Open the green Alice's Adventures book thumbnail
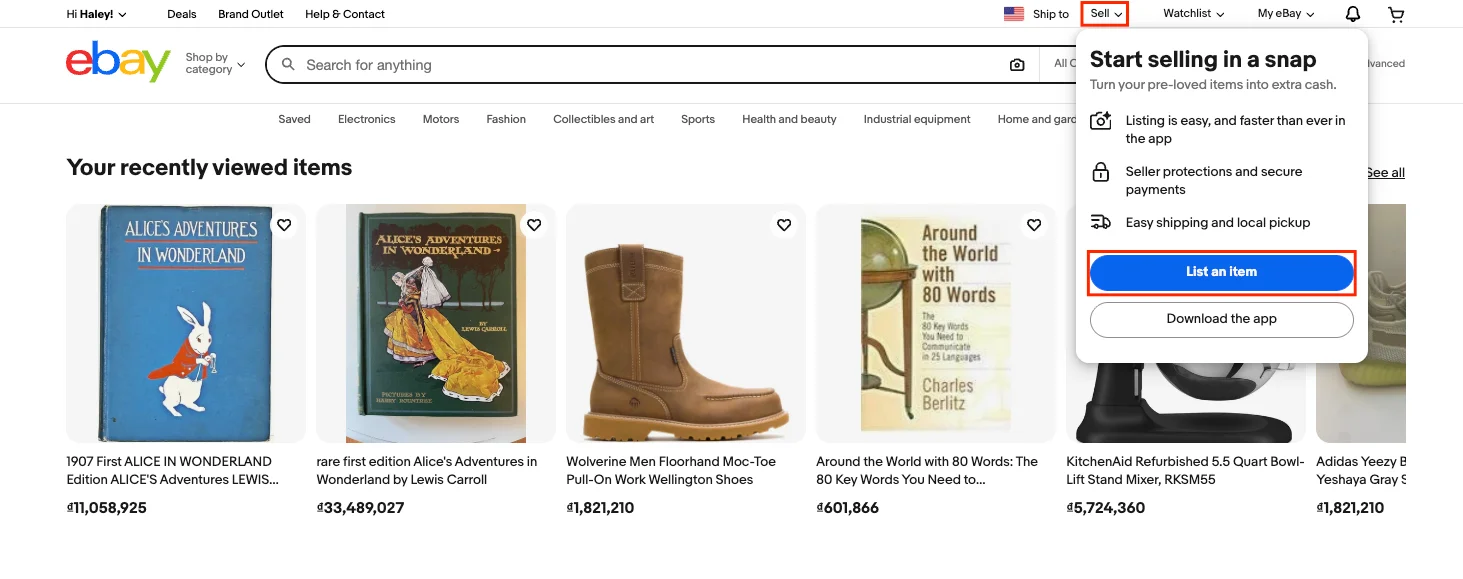 (436, 323)
